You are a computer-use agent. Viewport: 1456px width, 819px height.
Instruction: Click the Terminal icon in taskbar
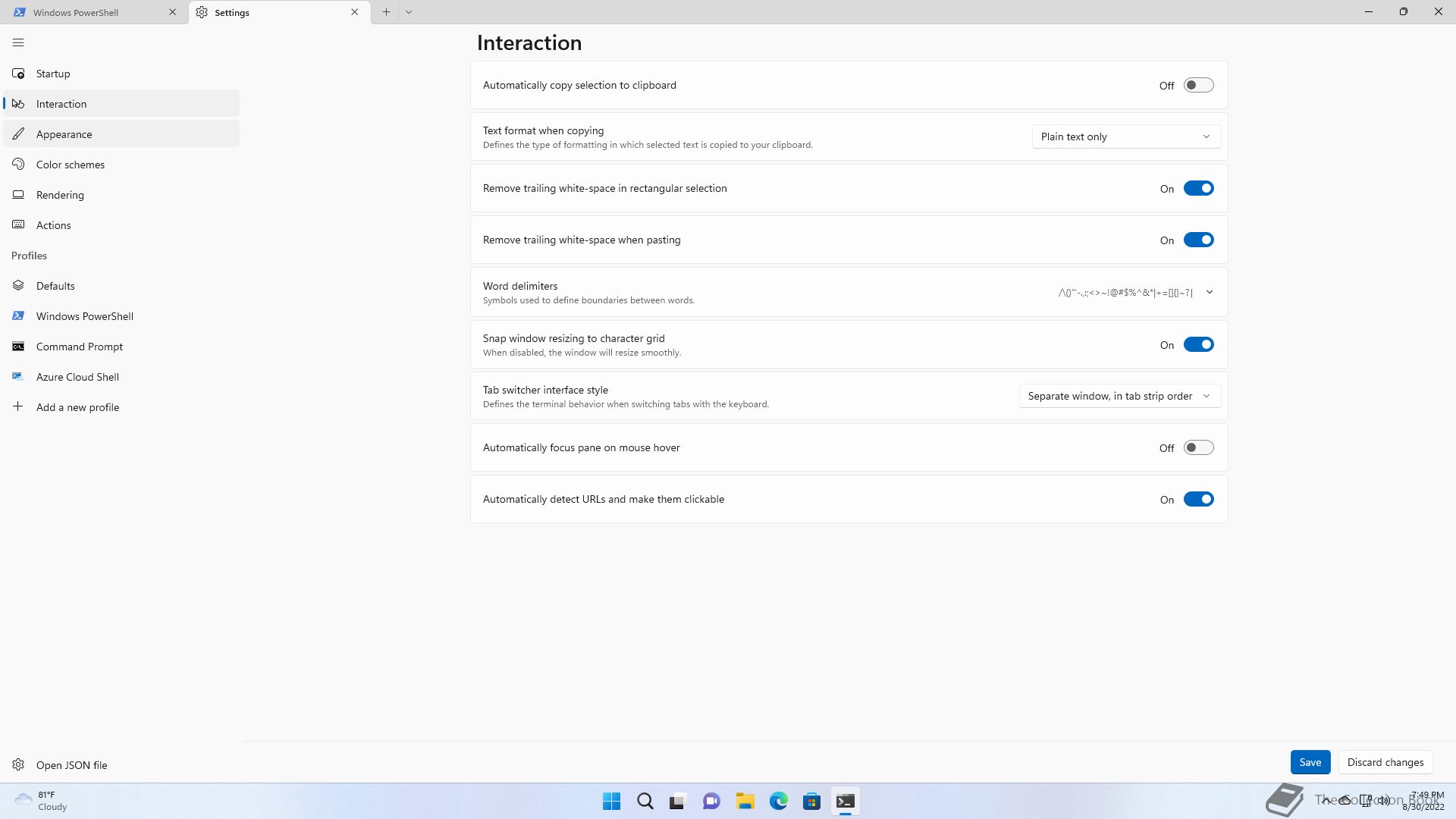845,802
